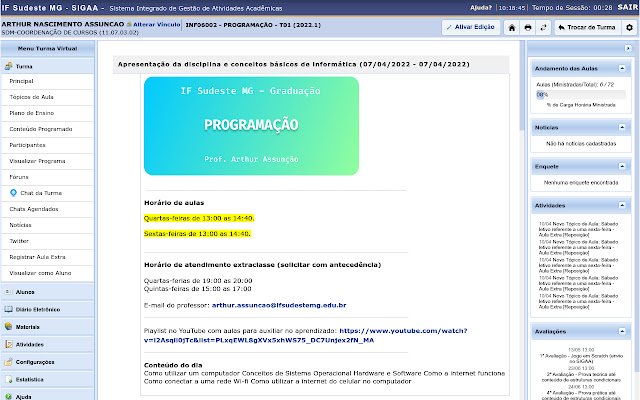Screen dimensions: 640x400
Task: Expand the Materiais menu section
Action: (48, 327)
